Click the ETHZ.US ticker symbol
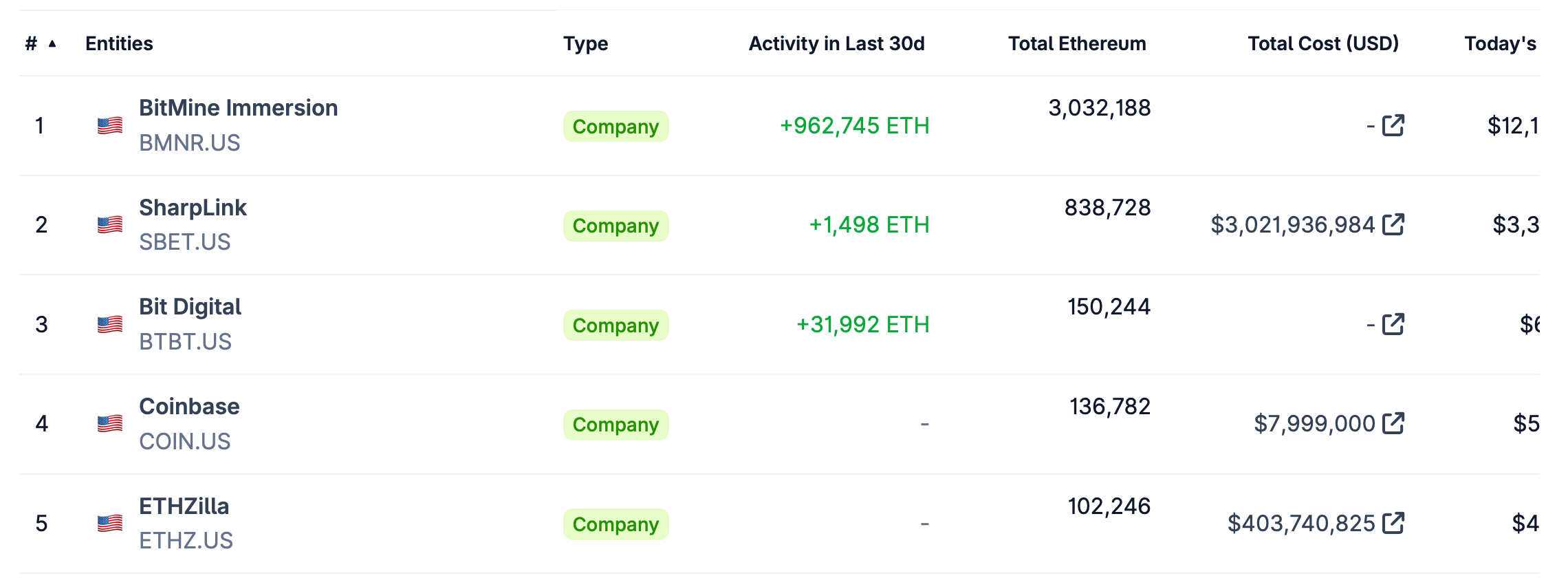 [186, 541]
